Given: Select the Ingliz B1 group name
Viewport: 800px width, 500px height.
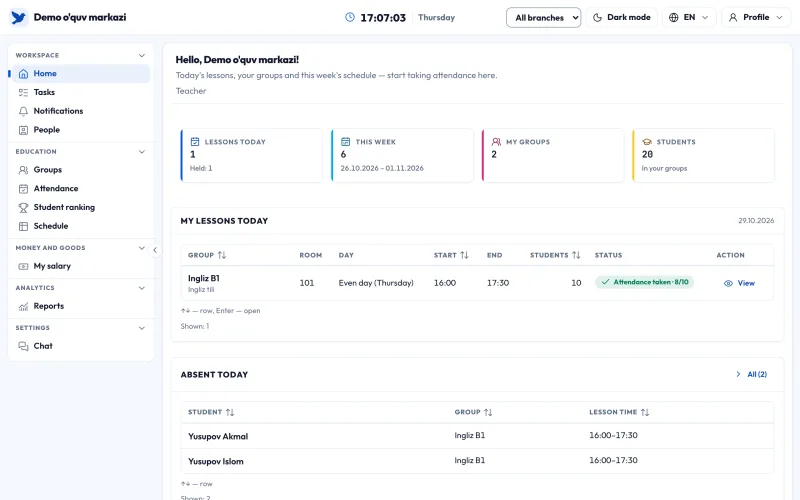Looking at the screenshot, I should (204, 279).
